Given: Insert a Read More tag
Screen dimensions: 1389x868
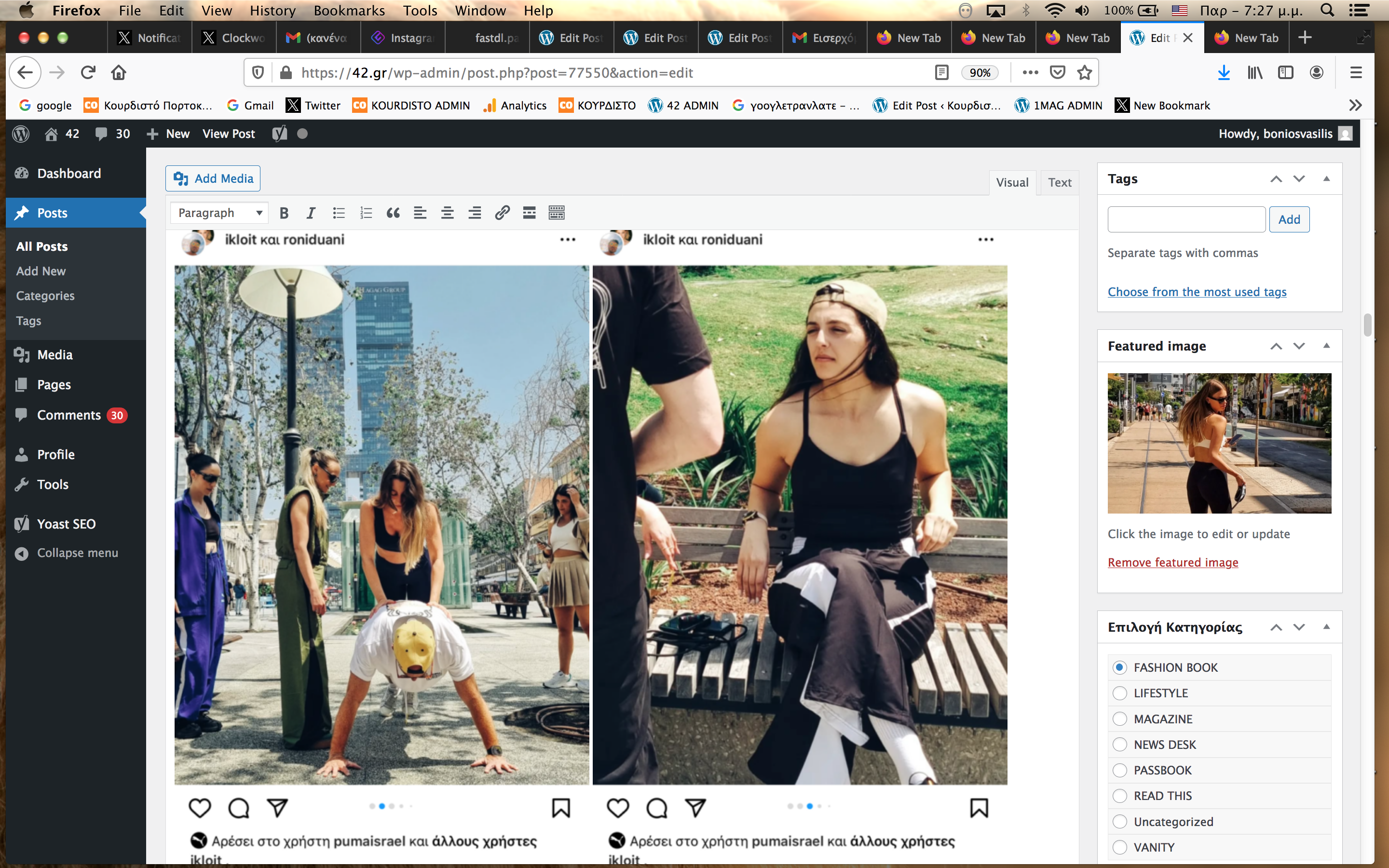Looking at the screenshot, I should point(529,213).
